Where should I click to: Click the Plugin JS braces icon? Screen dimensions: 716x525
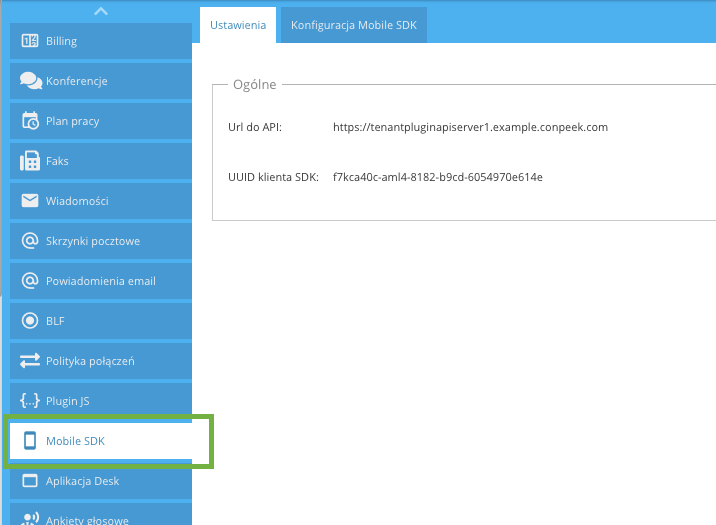[30, 401]
